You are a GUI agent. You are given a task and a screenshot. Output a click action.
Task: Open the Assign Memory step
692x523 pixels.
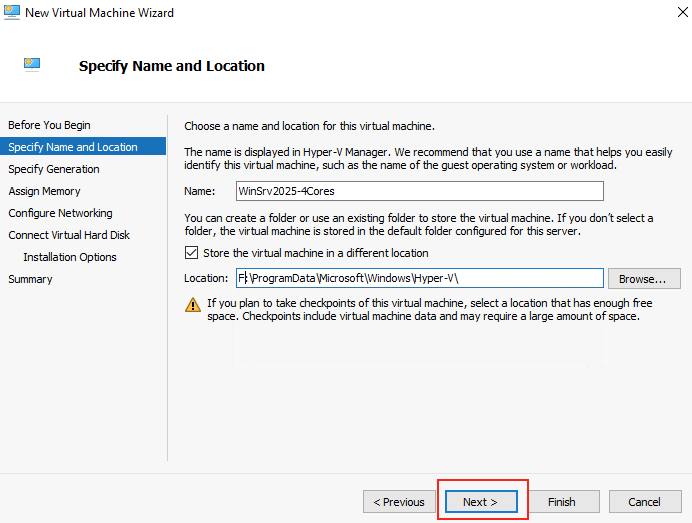pos(44,191)
